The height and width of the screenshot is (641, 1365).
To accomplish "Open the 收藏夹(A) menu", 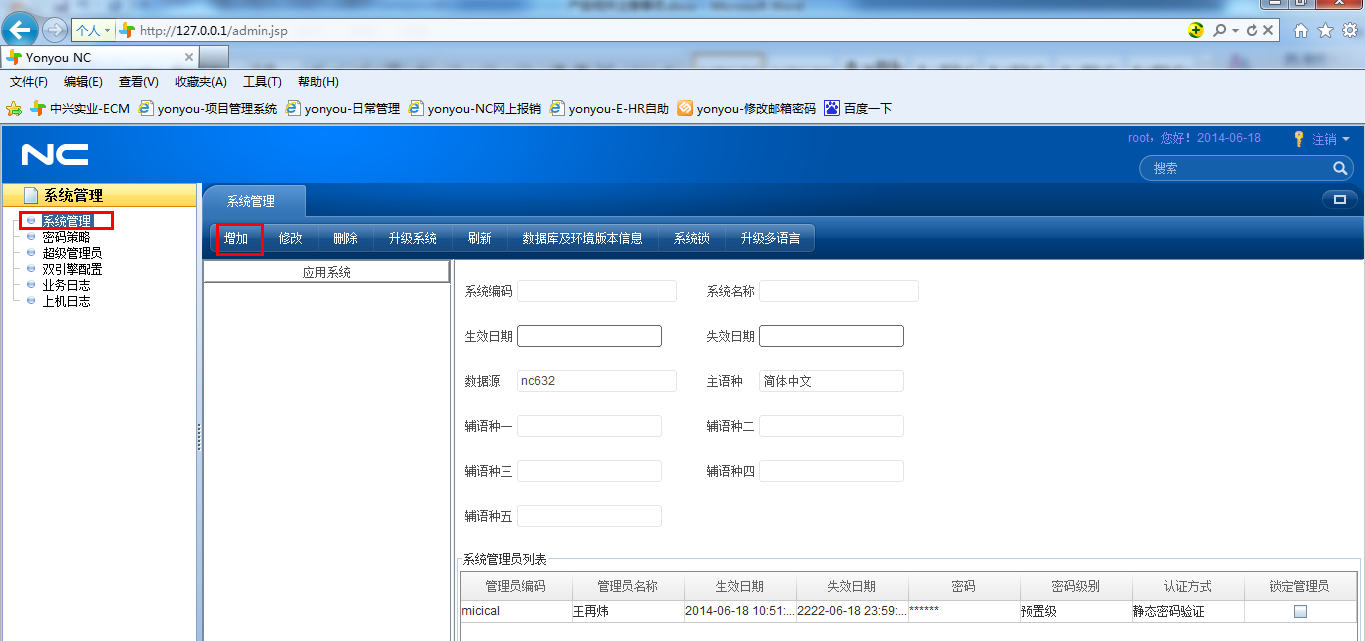I will pyautogui.click(x=201, y=82).
